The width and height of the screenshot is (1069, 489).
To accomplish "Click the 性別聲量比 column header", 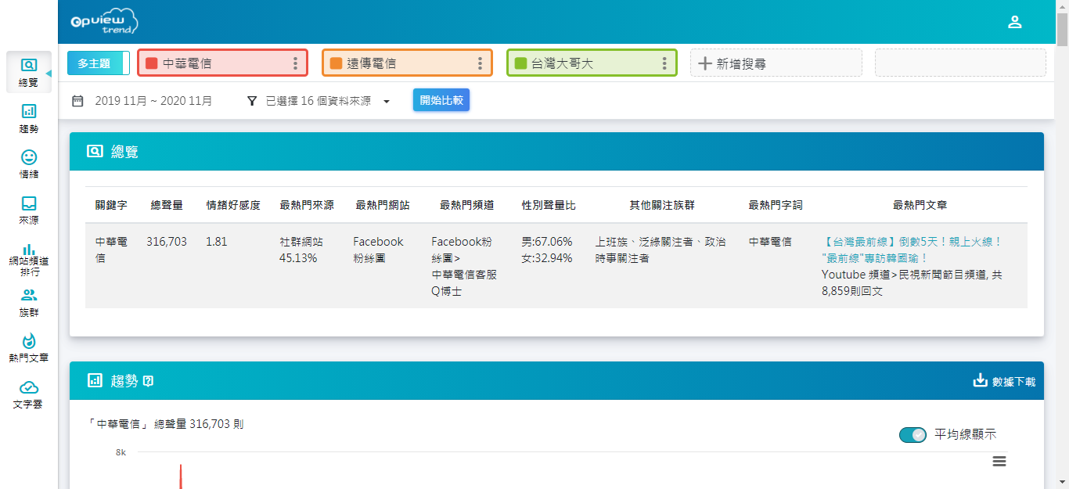I will point(549,205).
